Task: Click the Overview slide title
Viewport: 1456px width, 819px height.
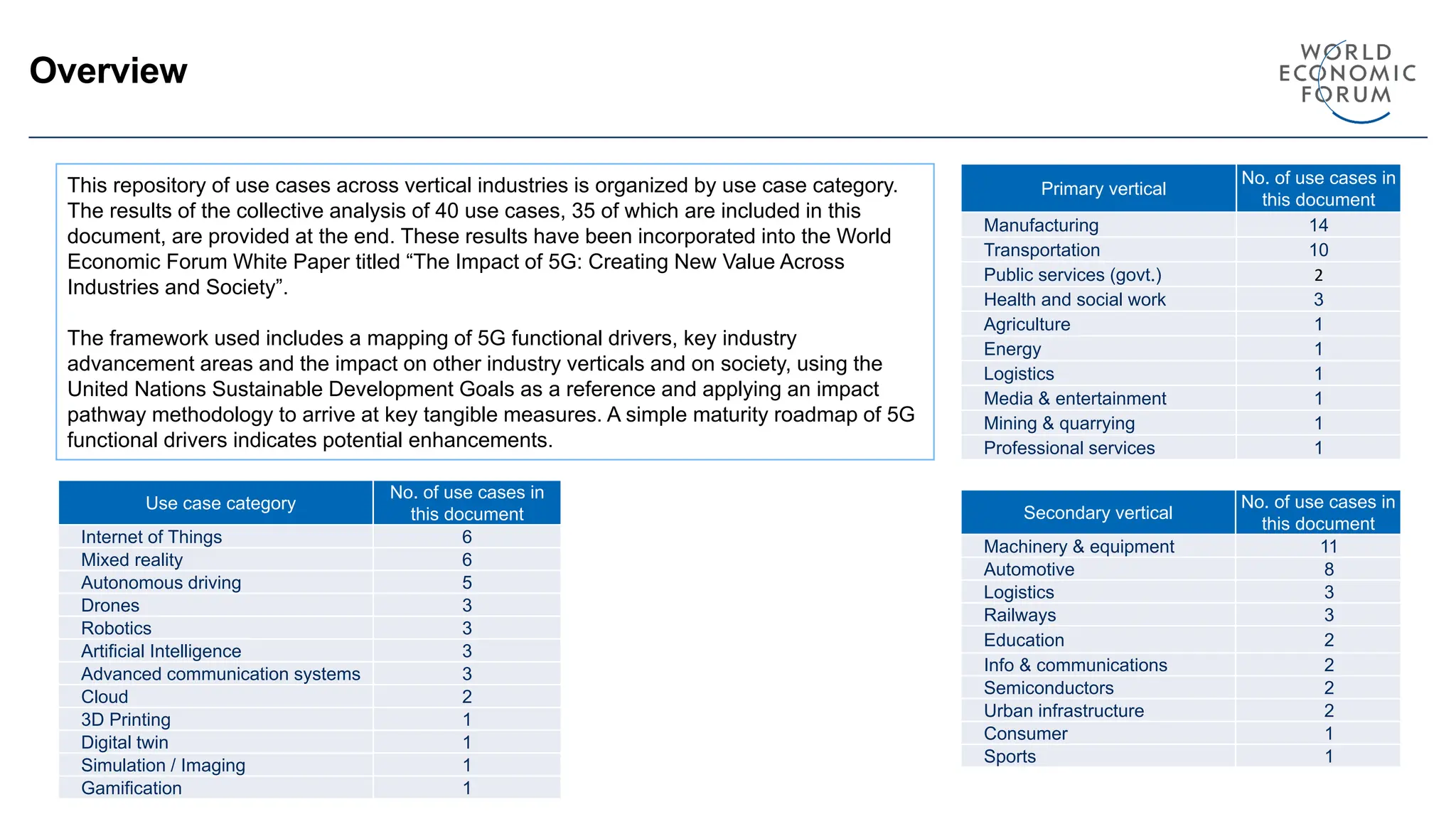Action: tap(108, 71)
